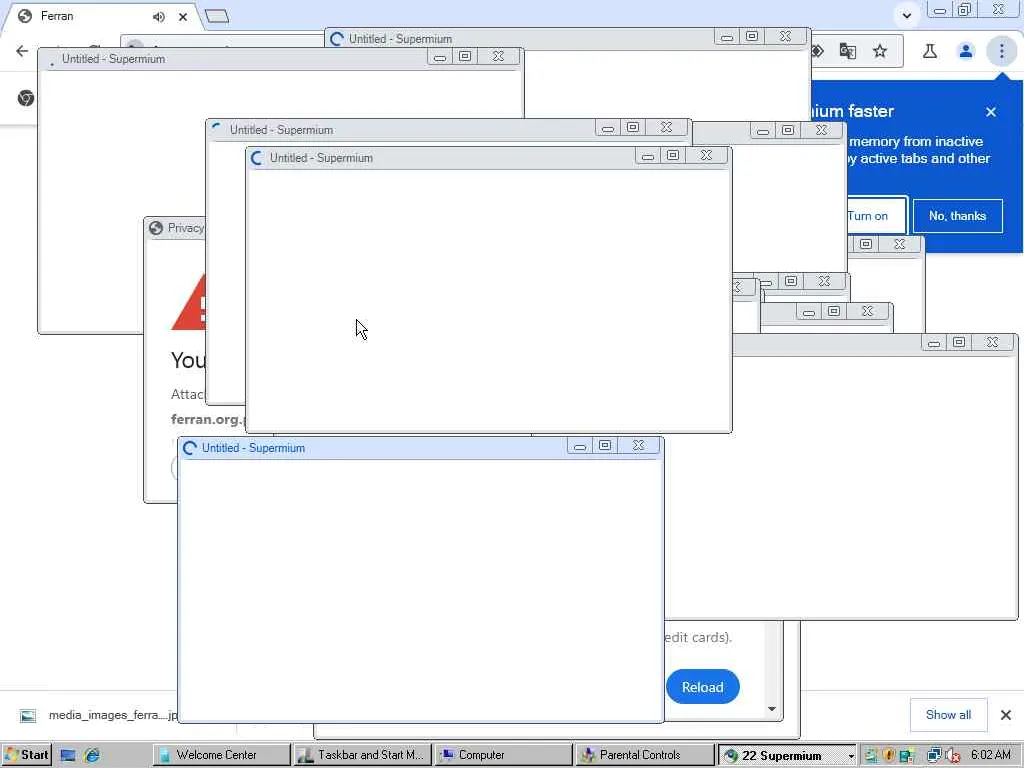This screenshot has width=1024, height=768.
Task: Close the active blue-titled Untitled - Supermium window
Action: click(639, 445)
